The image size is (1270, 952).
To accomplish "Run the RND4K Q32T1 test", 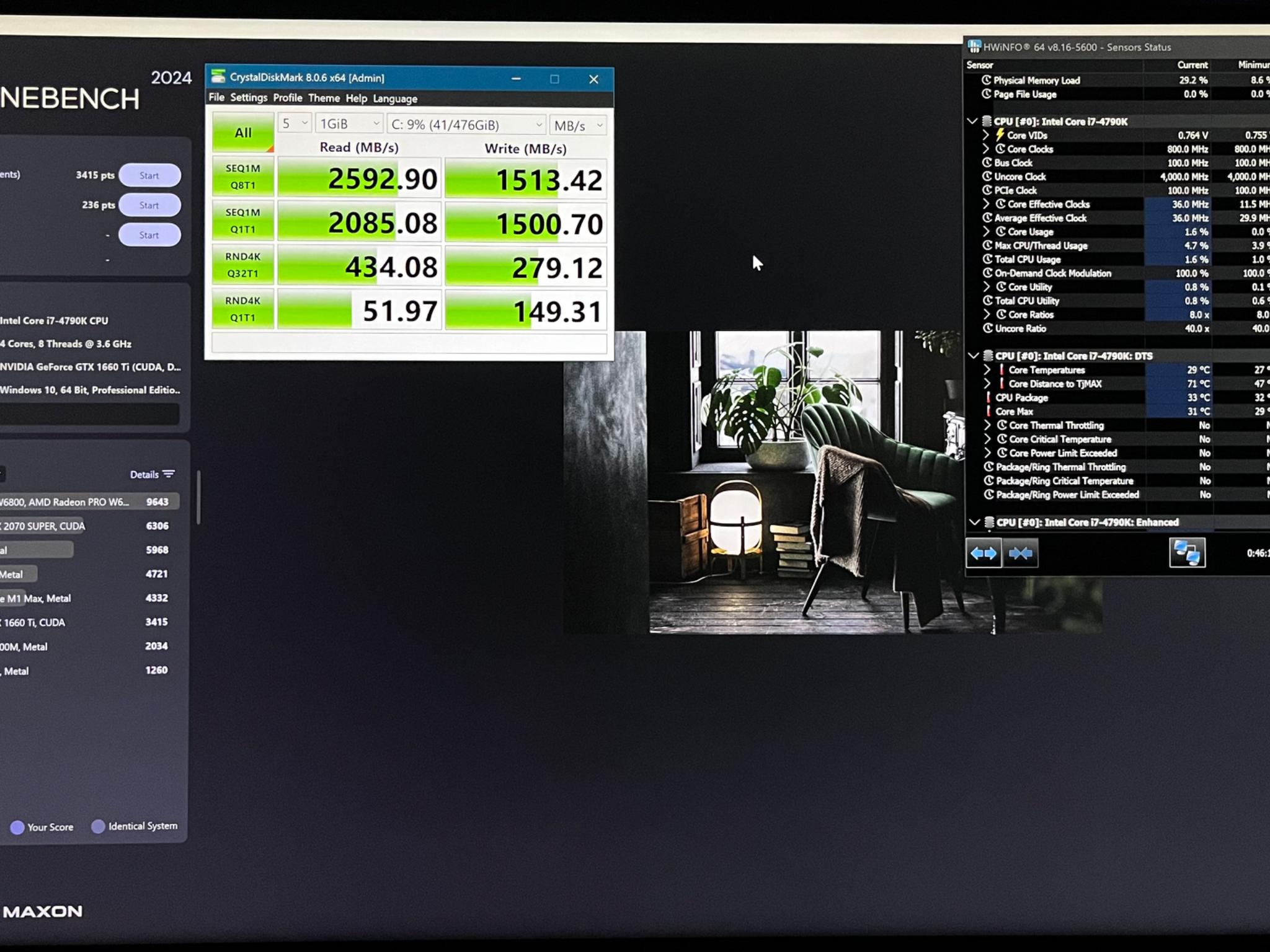I will pos(243,265).
